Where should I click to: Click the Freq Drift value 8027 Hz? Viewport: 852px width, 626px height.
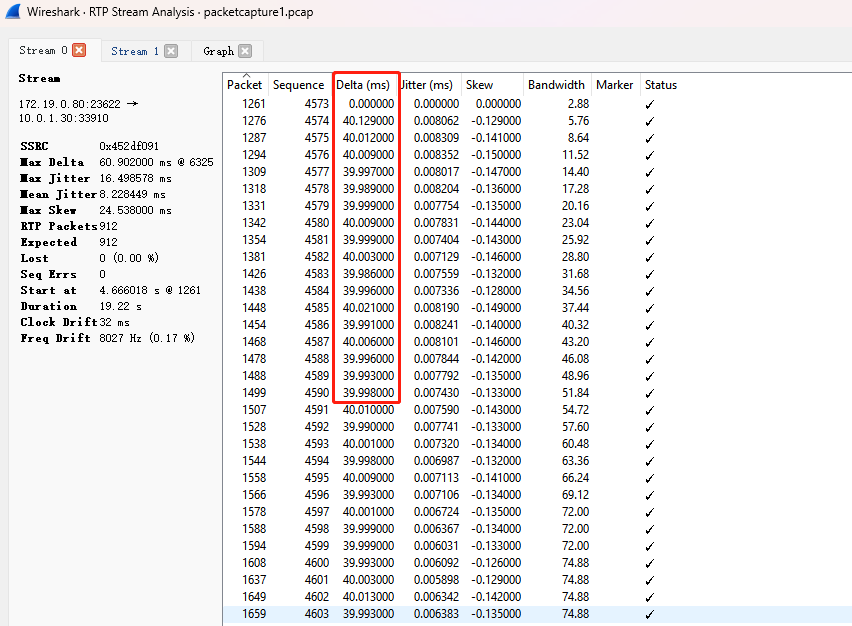click(120, 338)
